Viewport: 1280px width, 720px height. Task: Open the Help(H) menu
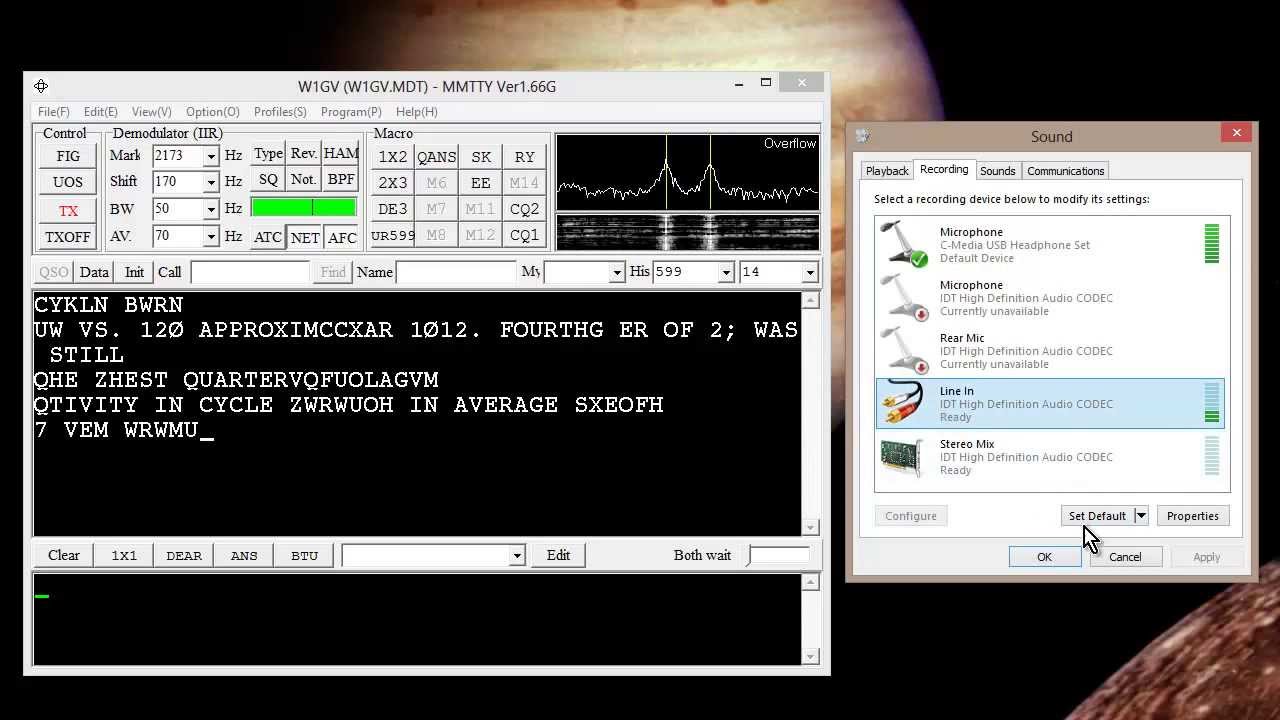[x=416, y=112]
